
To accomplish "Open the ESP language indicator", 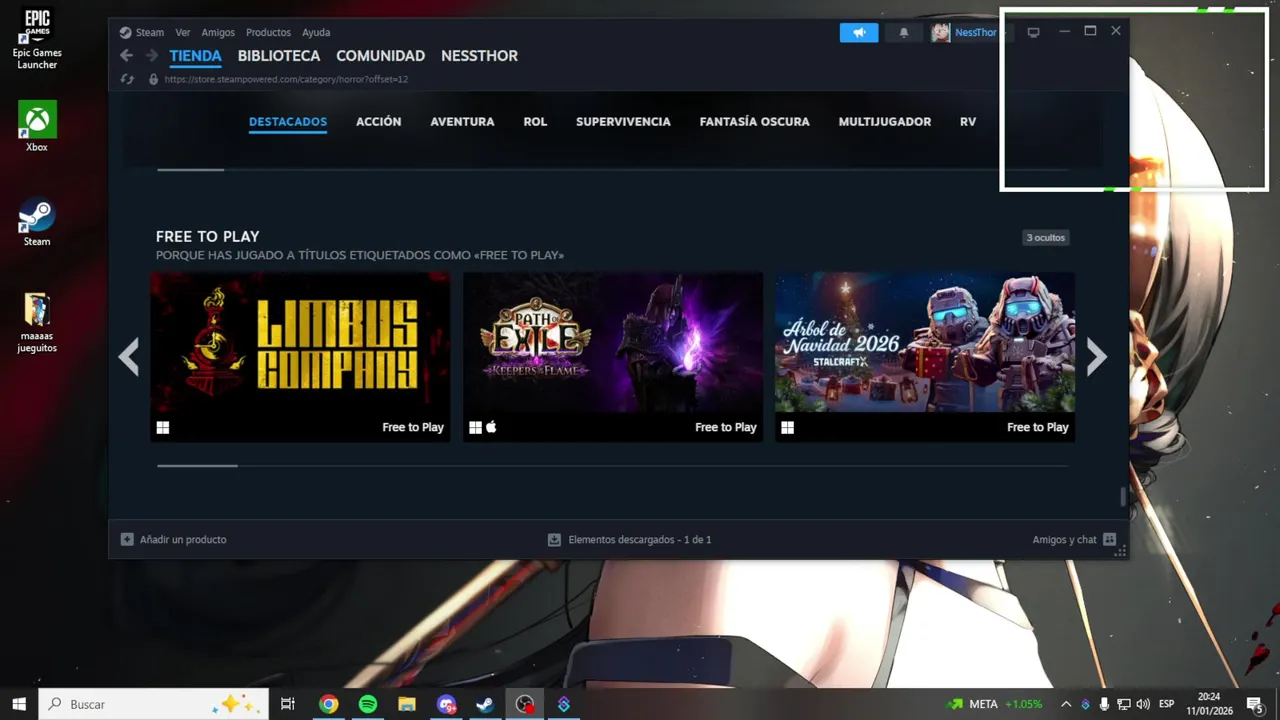I will 1166,704.
